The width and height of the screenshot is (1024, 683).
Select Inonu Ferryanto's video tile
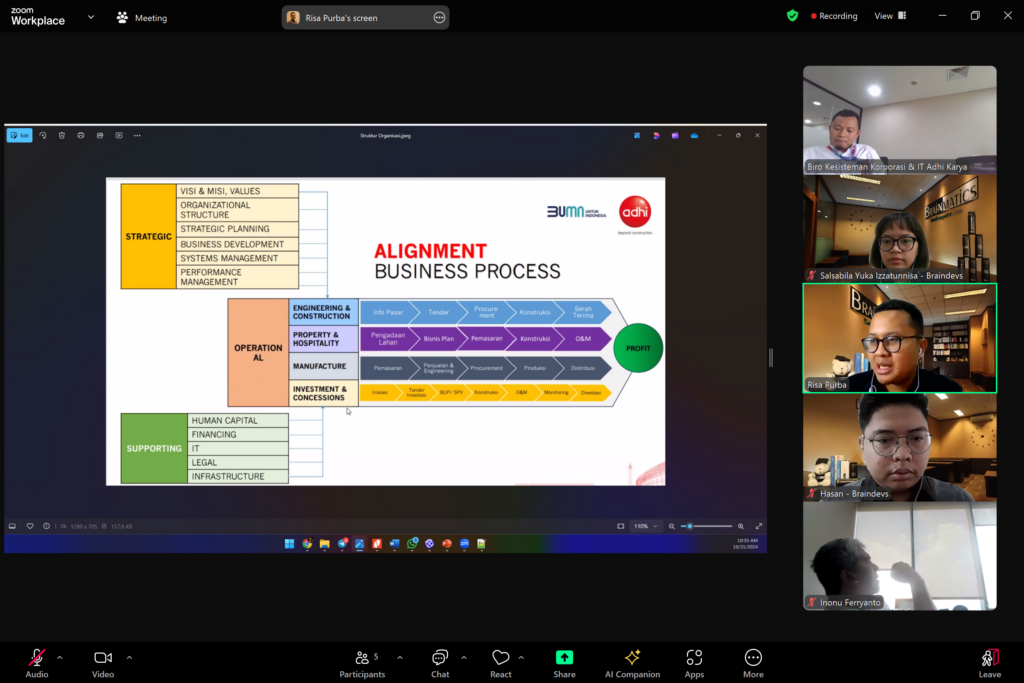(x=899, y=555)
